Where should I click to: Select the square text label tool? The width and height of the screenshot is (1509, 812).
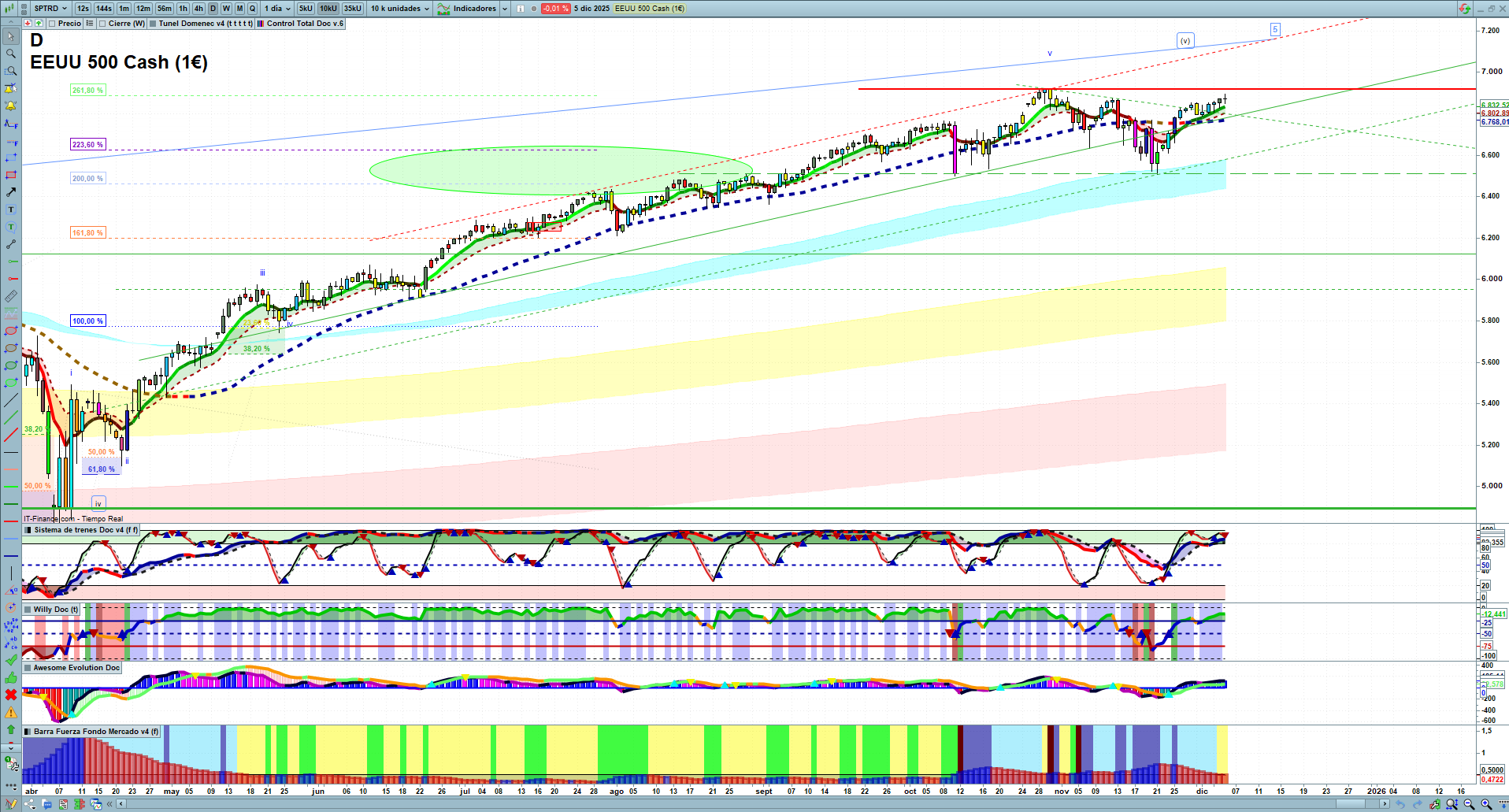11,209
